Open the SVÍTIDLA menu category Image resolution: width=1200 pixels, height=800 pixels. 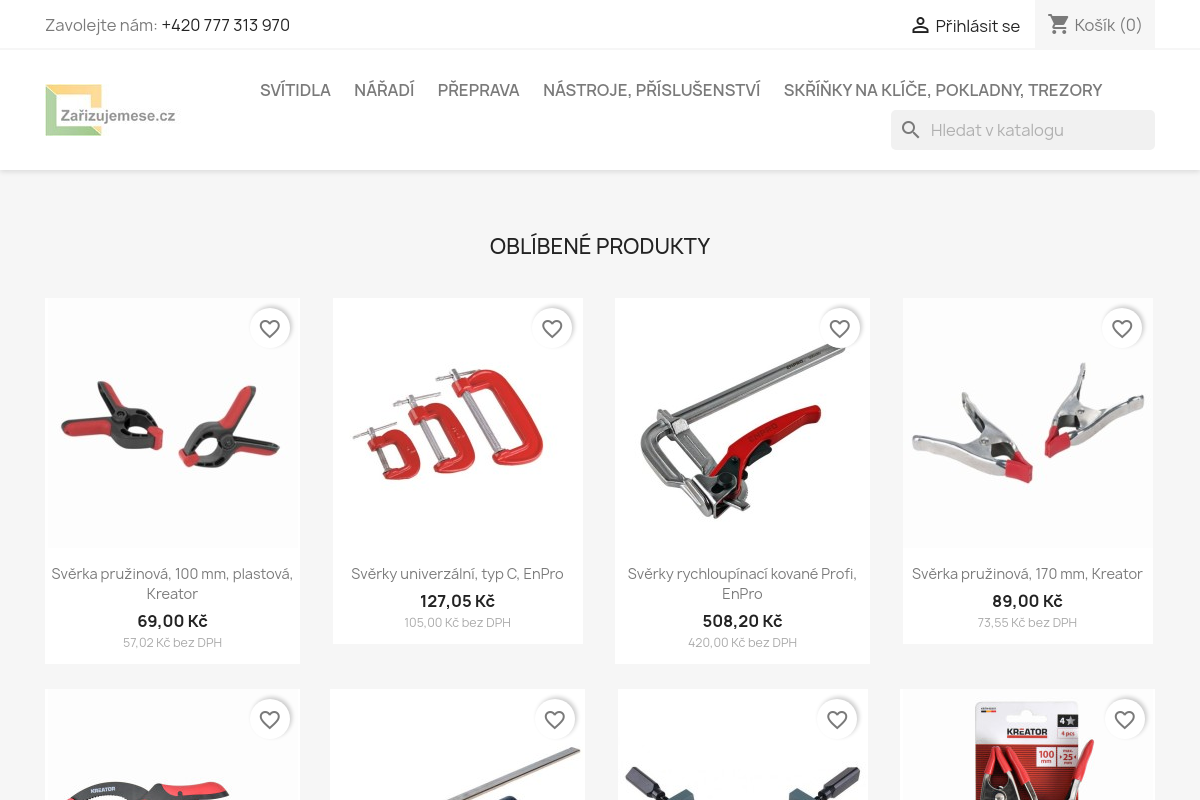295,90
